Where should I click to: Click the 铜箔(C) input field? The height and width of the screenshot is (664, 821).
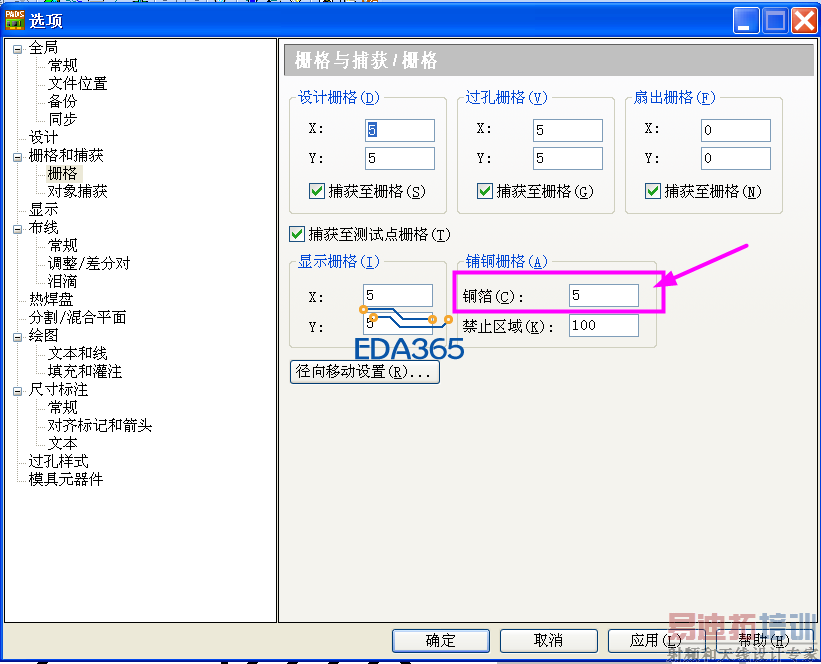tap(604, 295)
